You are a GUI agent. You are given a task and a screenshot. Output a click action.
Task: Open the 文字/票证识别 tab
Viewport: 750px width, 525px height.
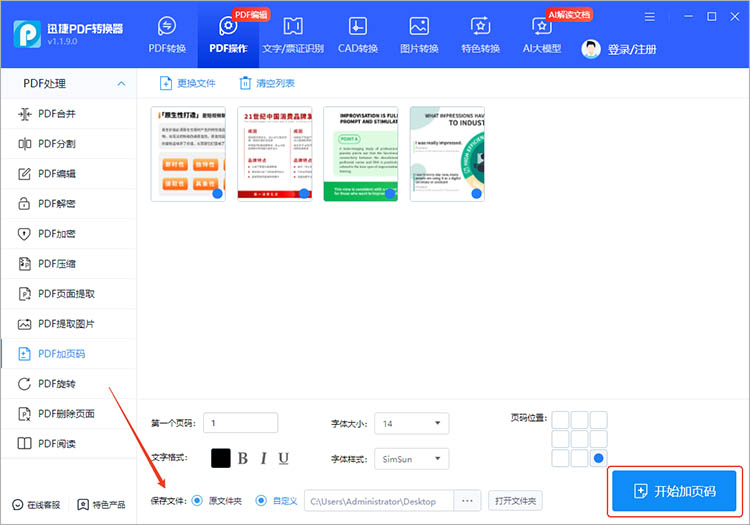tap(293, 34)
